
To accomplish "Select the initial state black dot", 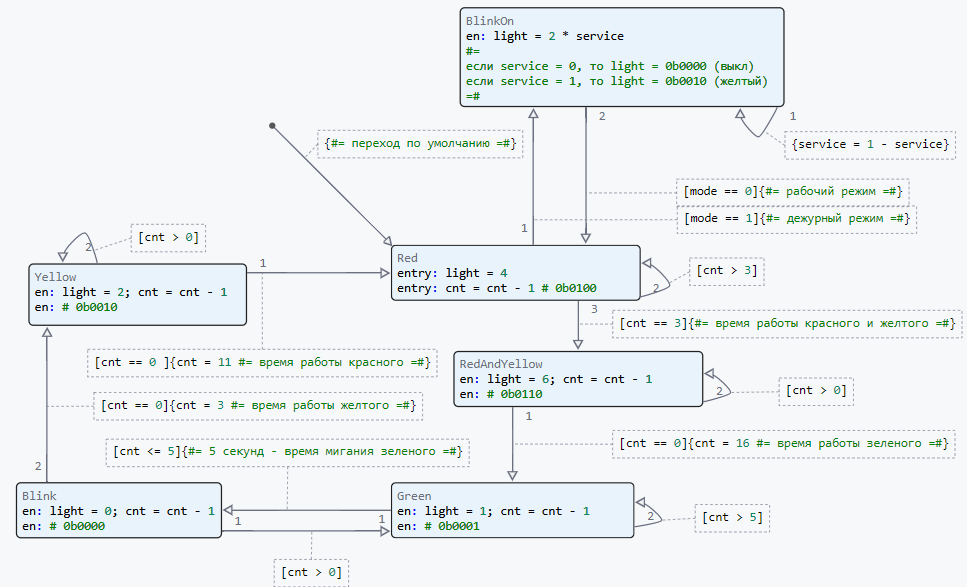I will [x=272, y=126].
